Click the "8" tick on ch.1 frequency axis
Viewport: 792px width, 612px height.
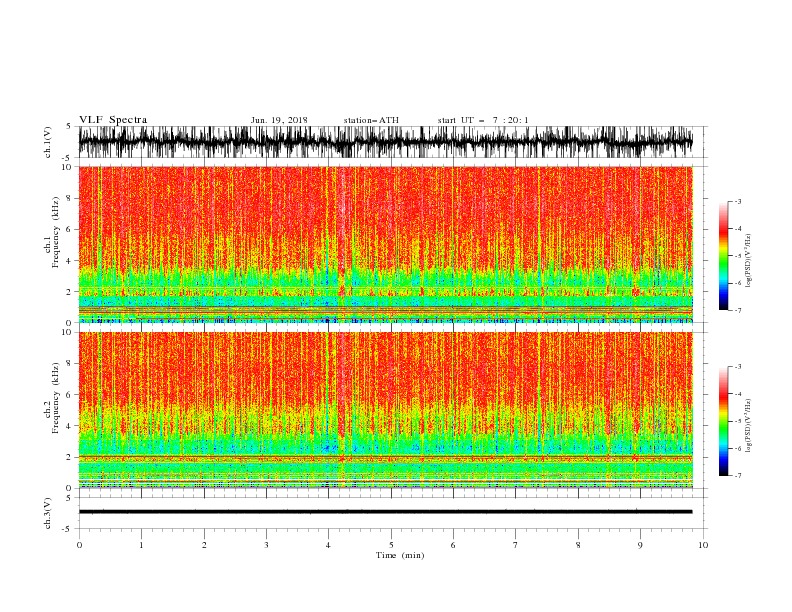[x=70, y=198]
